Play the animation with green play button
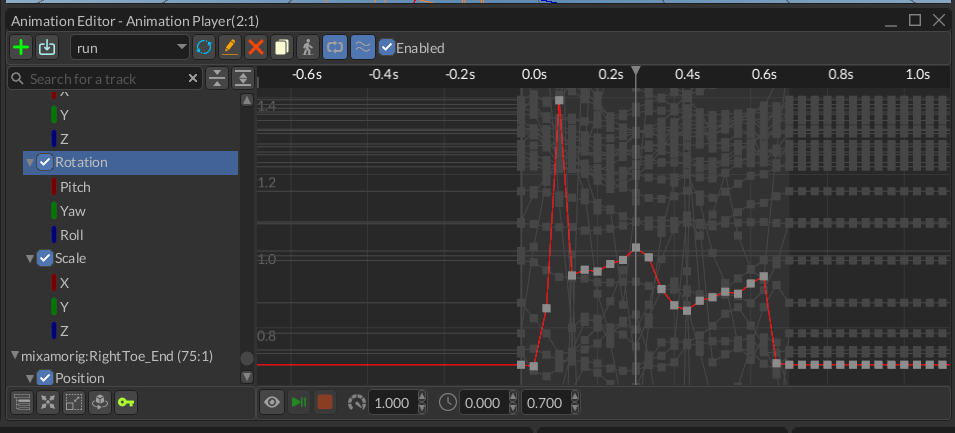 (x=298, y=403)
